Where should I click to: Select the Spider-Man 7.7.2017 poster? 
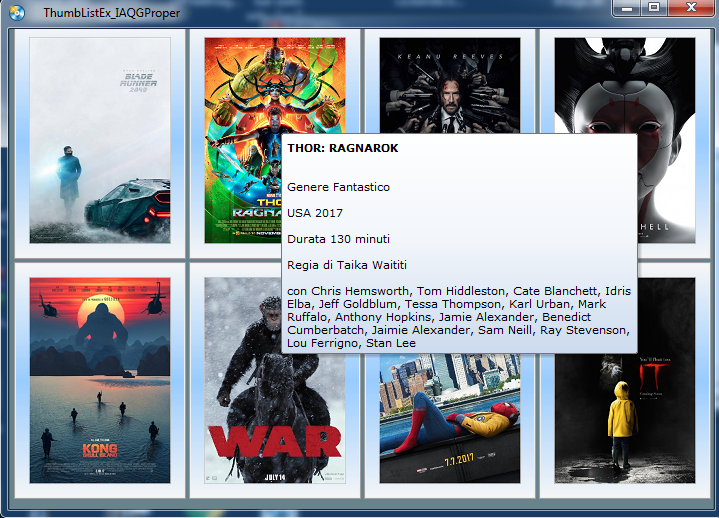(x=450, y=418)
